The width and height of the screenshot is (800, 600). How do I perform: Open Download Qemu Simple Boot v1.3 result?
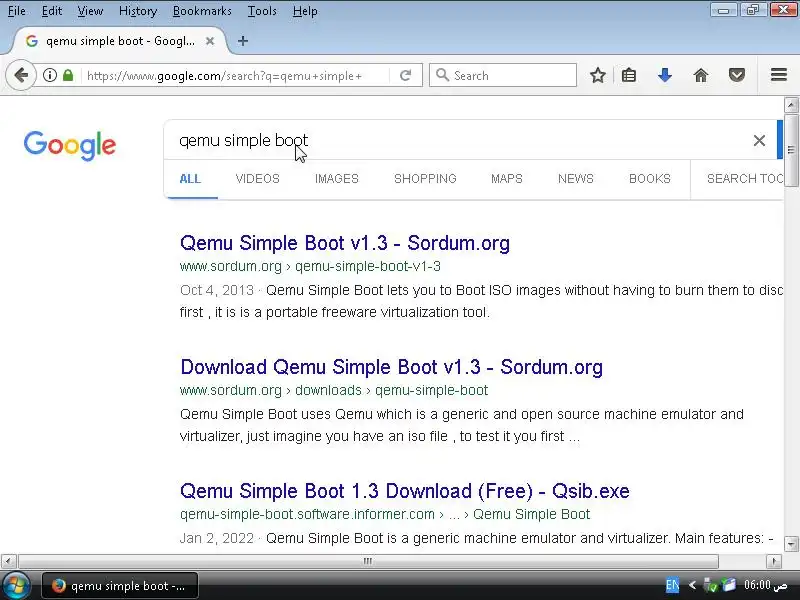point(391,367)
